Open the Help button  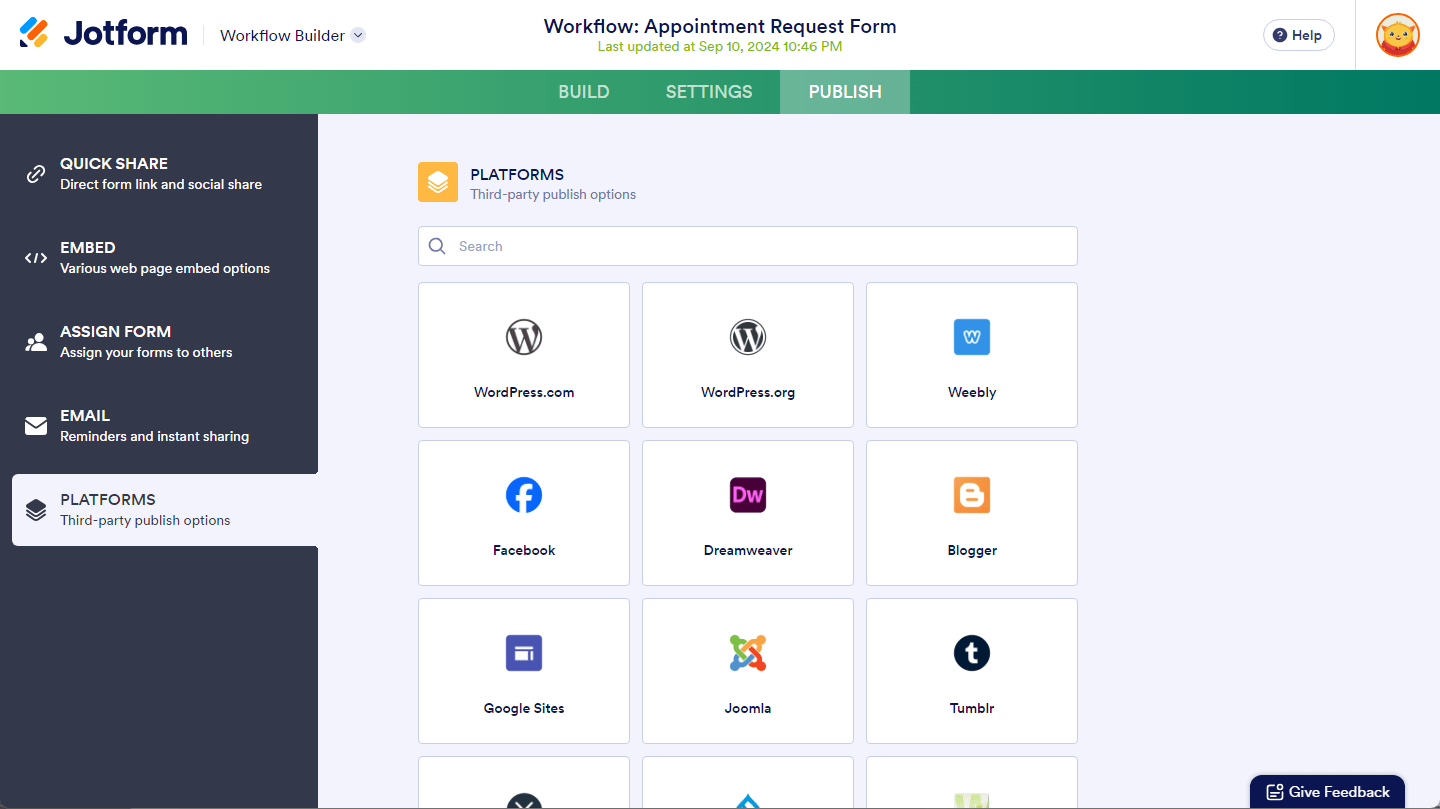click(x=1298, y=35)
